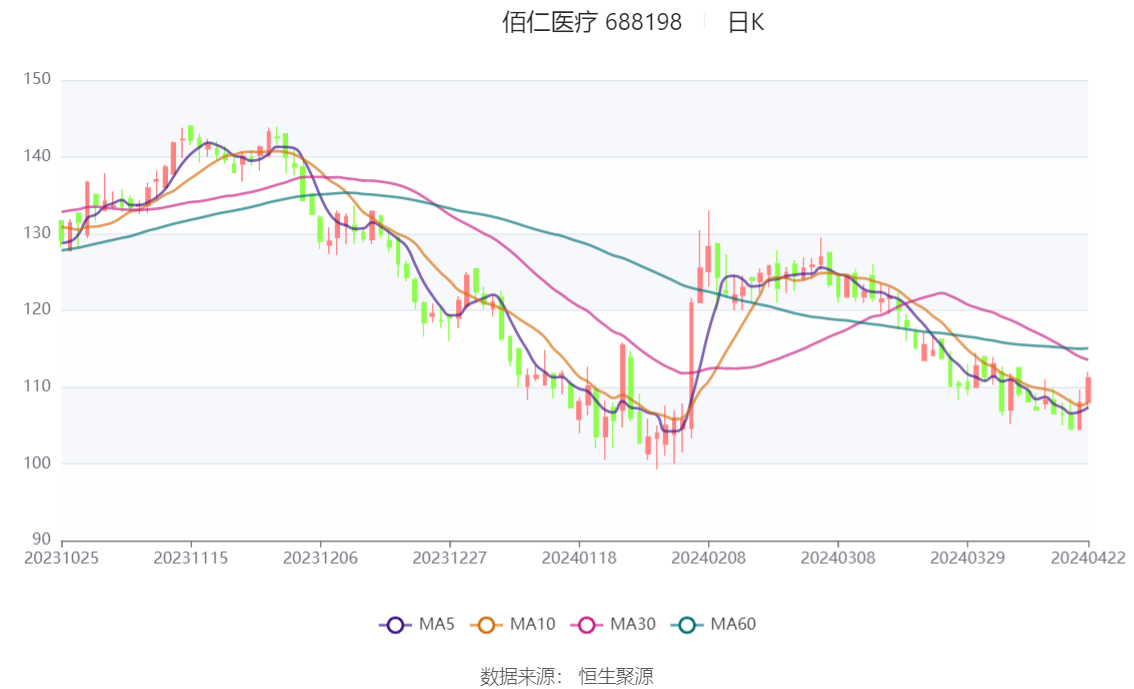
Task: Hide the MA10 line using its legend text
Action: coord(532,625)
